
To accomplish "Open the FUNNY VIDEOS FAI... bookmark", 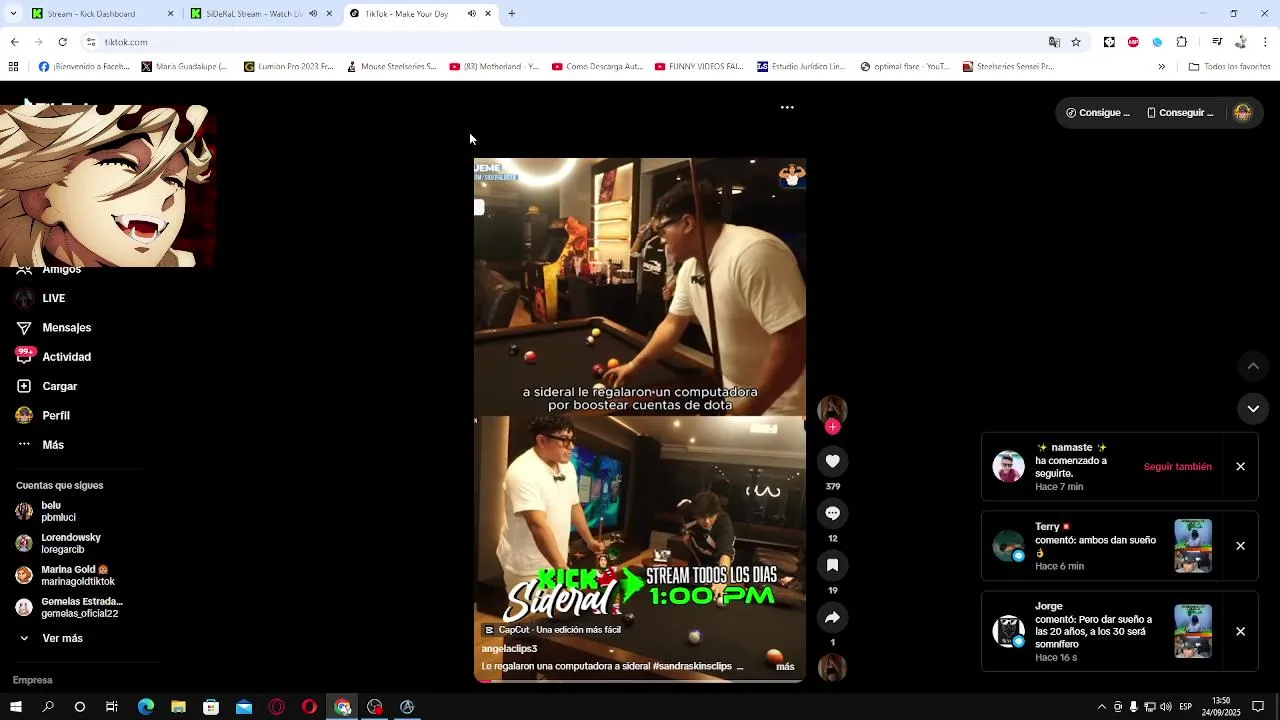I will pyautogui.click(x=698, y=67).
